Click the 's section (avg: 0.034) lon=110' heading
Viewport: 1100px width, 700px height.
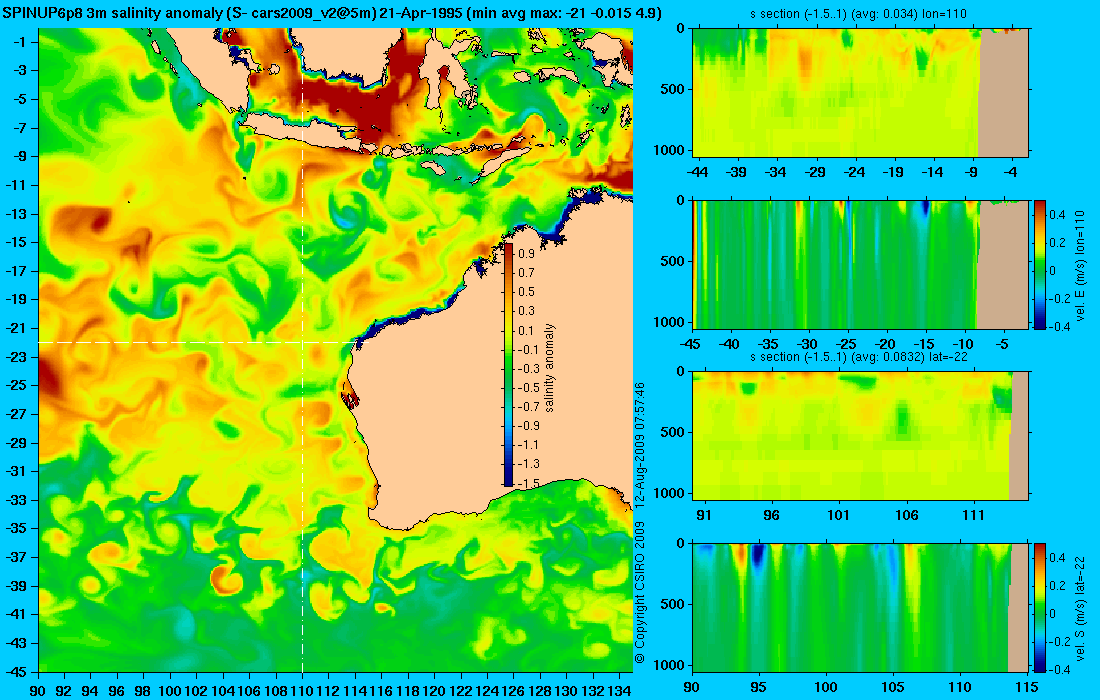pyautogui.click(x=860, y=13)
